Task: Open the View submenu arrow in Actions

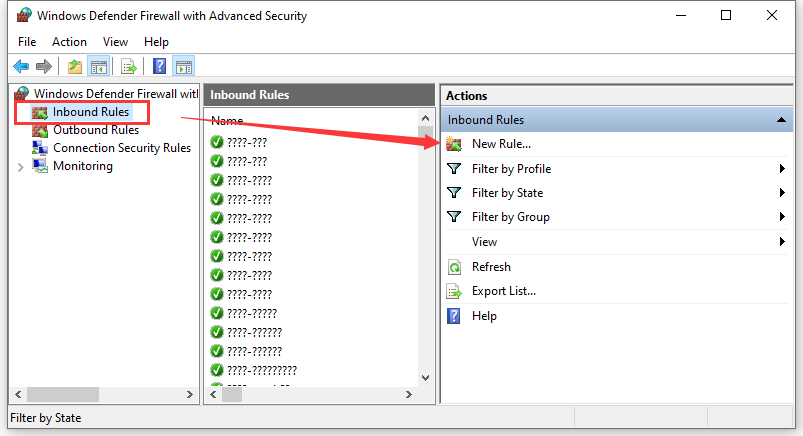Action: click(782, 241)
